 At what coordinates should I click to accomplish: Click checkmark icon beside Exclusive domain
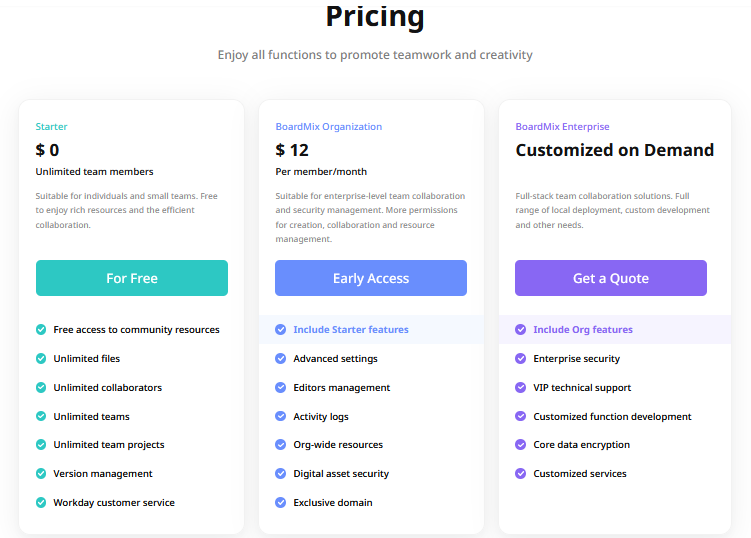(x=281, y=502)
